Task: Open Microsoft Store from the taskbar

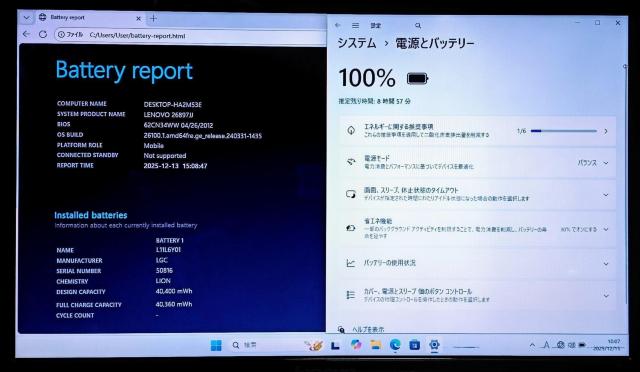Action: coord(415,345)
